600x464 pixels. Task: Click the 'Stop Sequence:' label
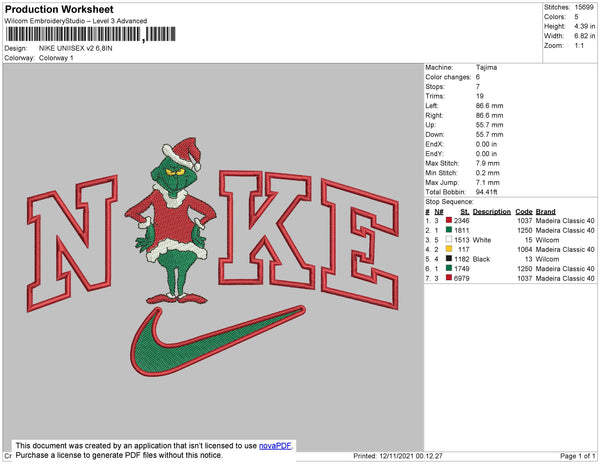tap(449, 202)
